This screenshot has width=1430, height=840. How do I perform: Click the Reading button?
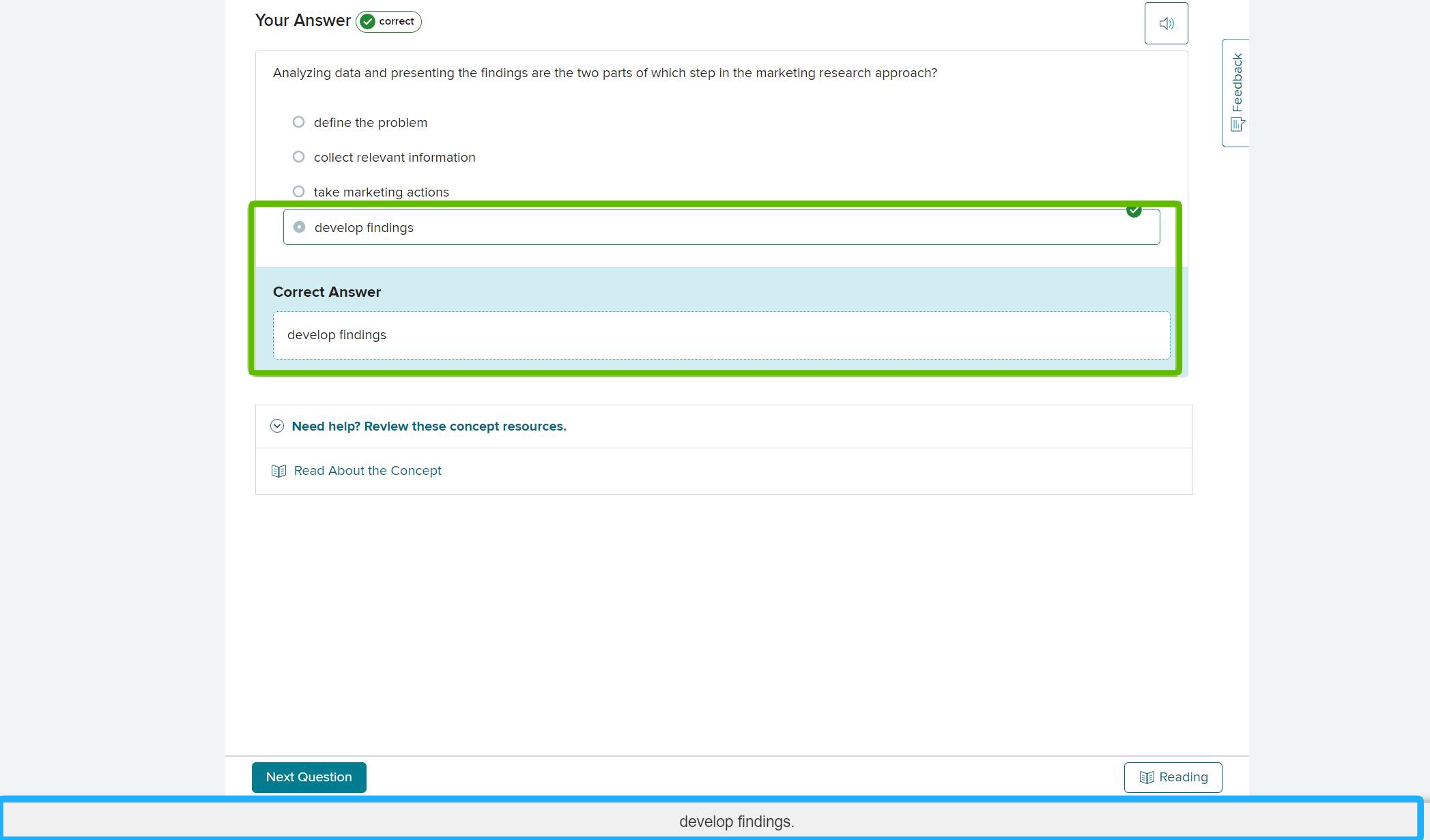click(x=1173, y=777)
